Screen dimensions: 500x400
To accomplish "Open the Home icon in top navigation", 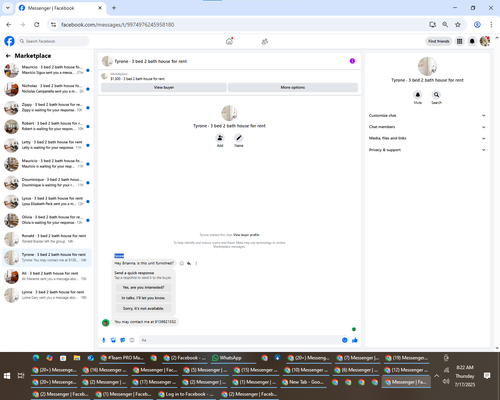I will click(229, 41).
